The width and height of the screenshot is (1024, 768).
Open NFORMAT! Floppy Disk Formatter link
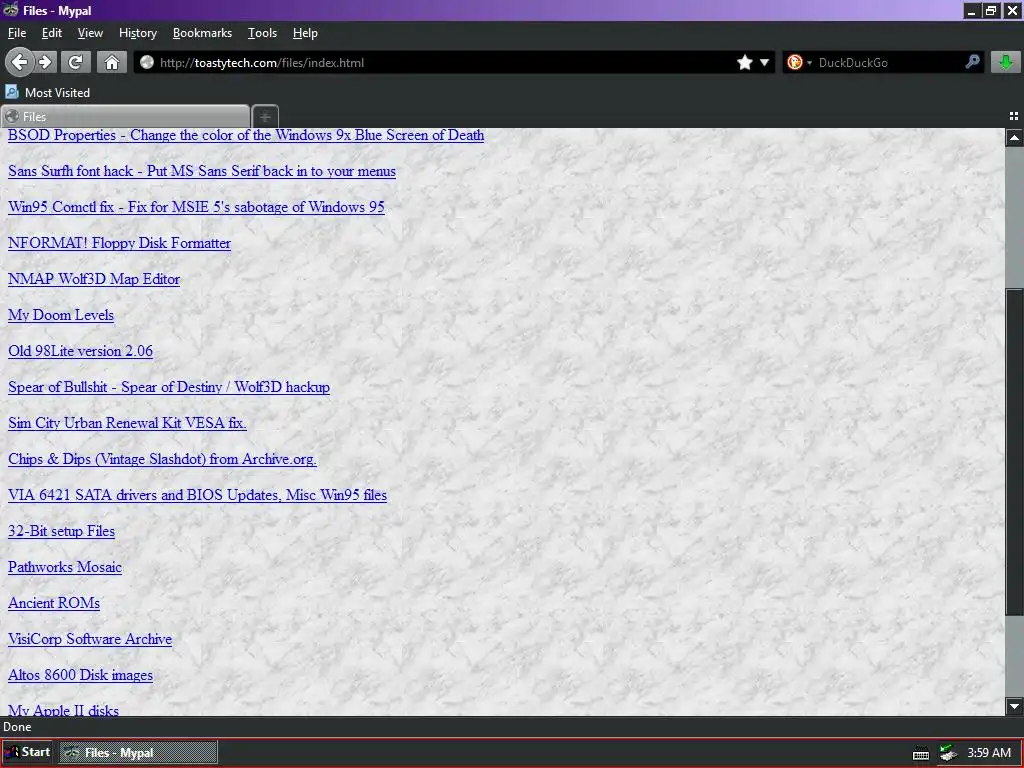120,243
